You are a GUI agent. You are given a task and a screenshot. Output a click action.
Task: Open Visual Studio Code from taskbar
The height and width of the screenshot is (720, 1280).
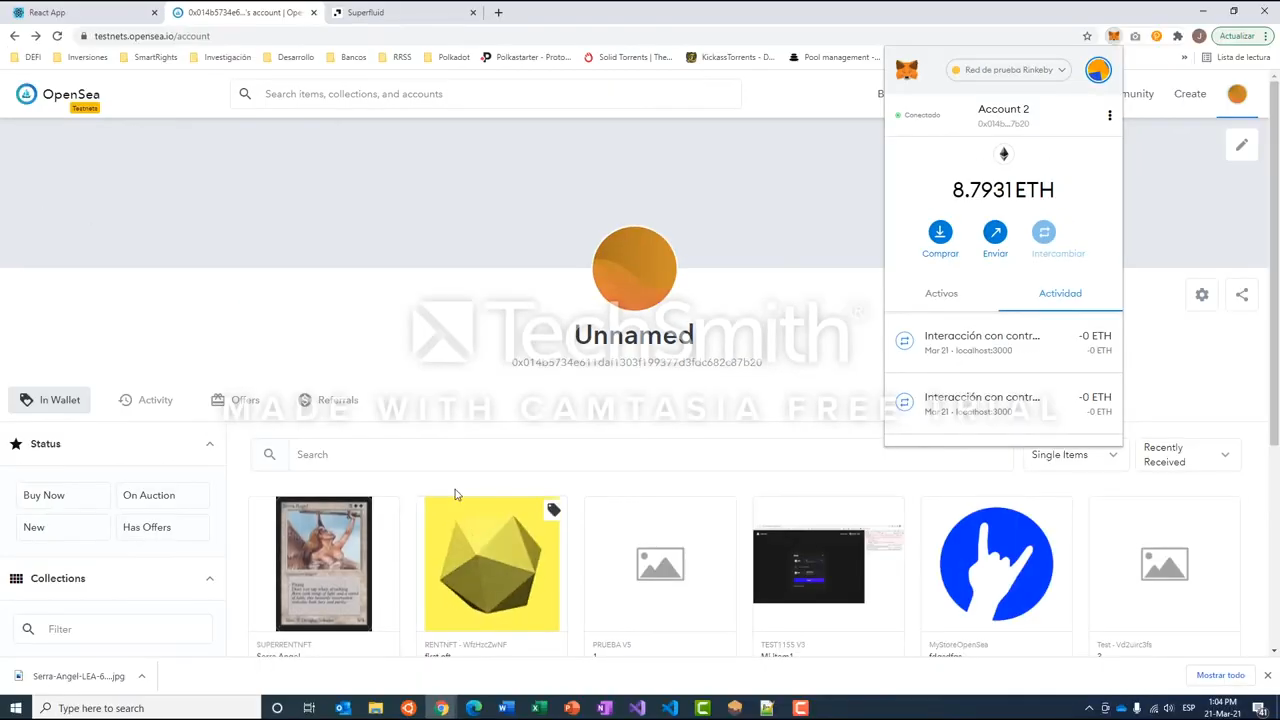click(669, 708)
